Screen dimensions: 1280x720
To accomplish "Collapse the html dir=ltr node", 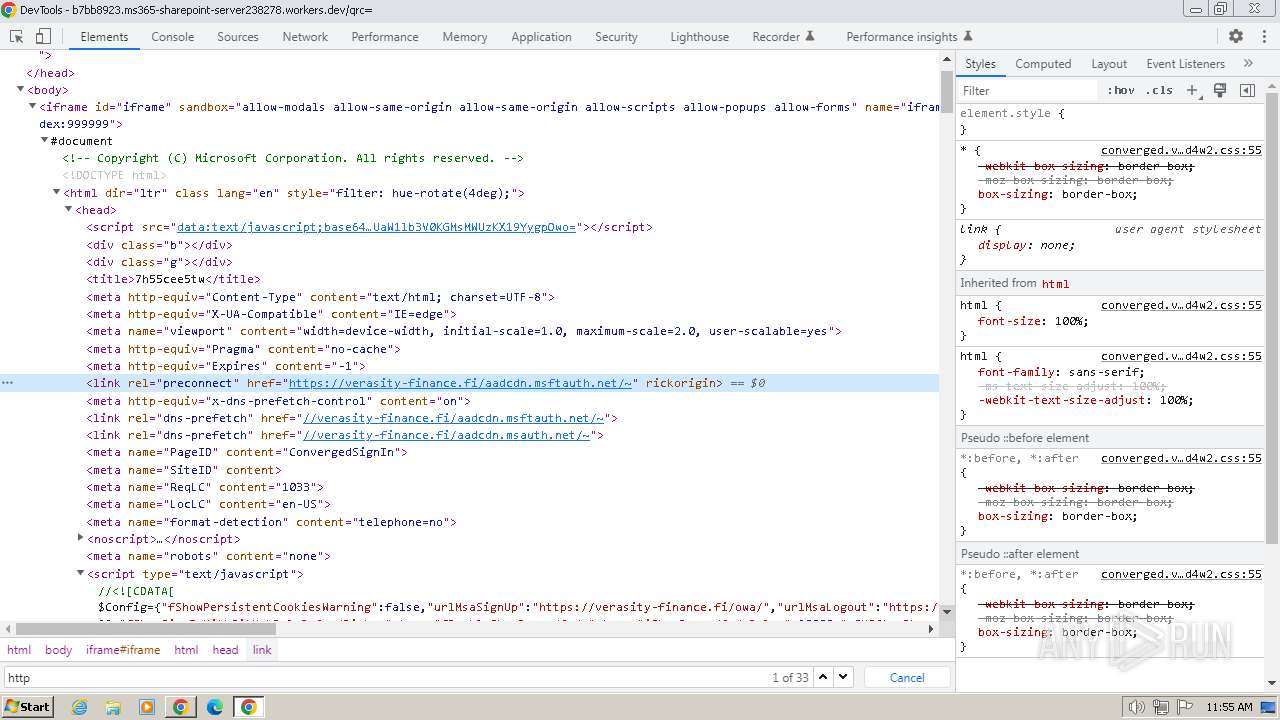I will 56,193.
